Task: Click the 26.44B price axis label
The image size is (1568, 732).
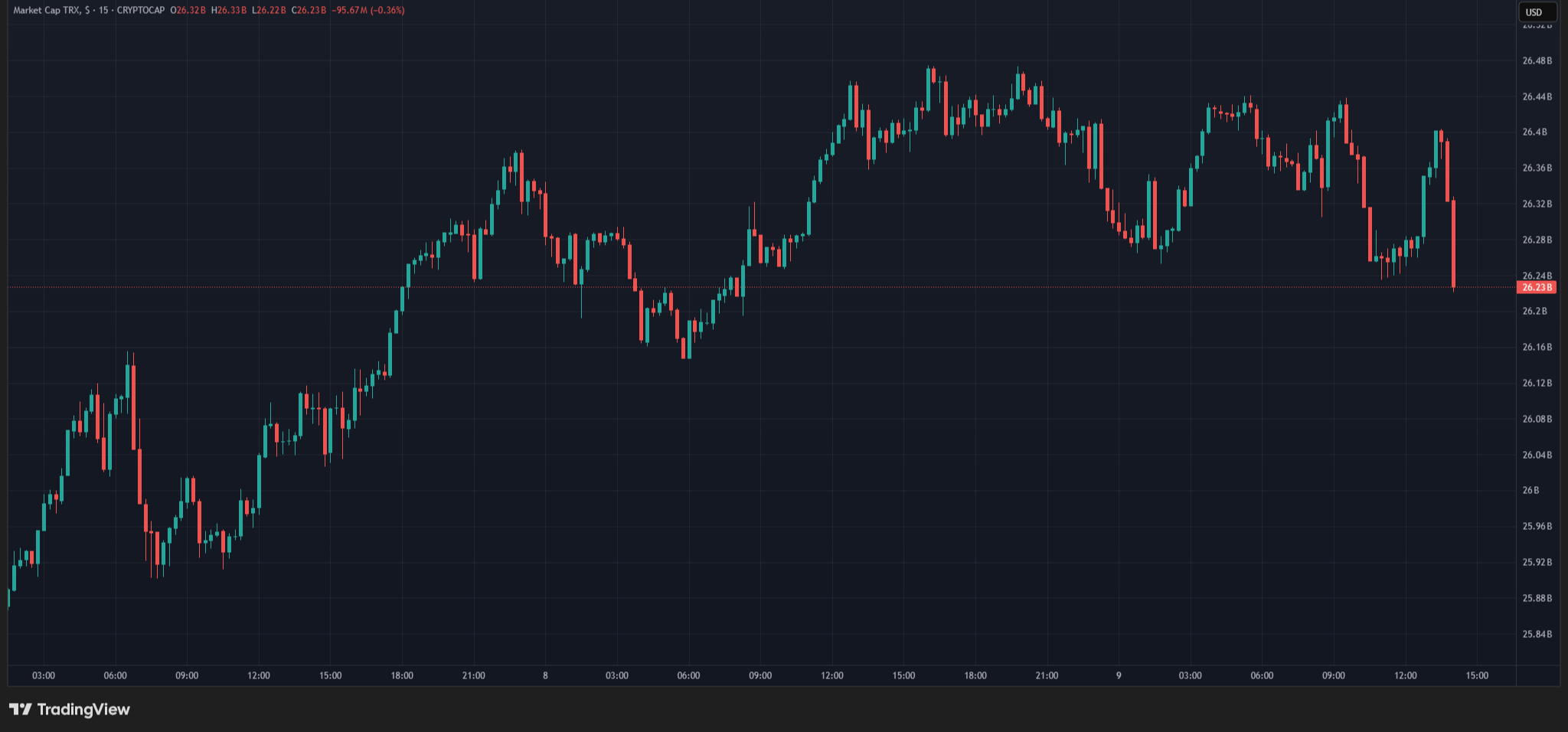Action: click(x=1537, y=96)
